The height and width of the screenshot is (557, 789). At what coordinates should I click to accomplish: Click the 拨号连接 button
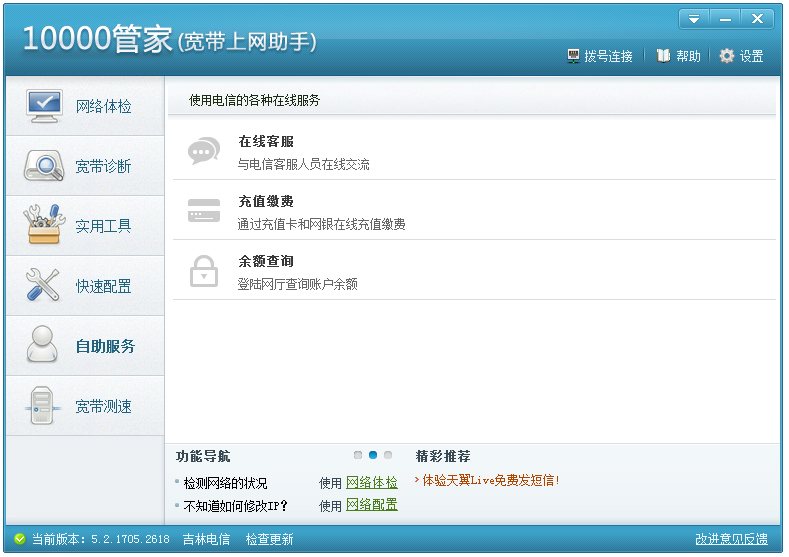tap(600, 56)
